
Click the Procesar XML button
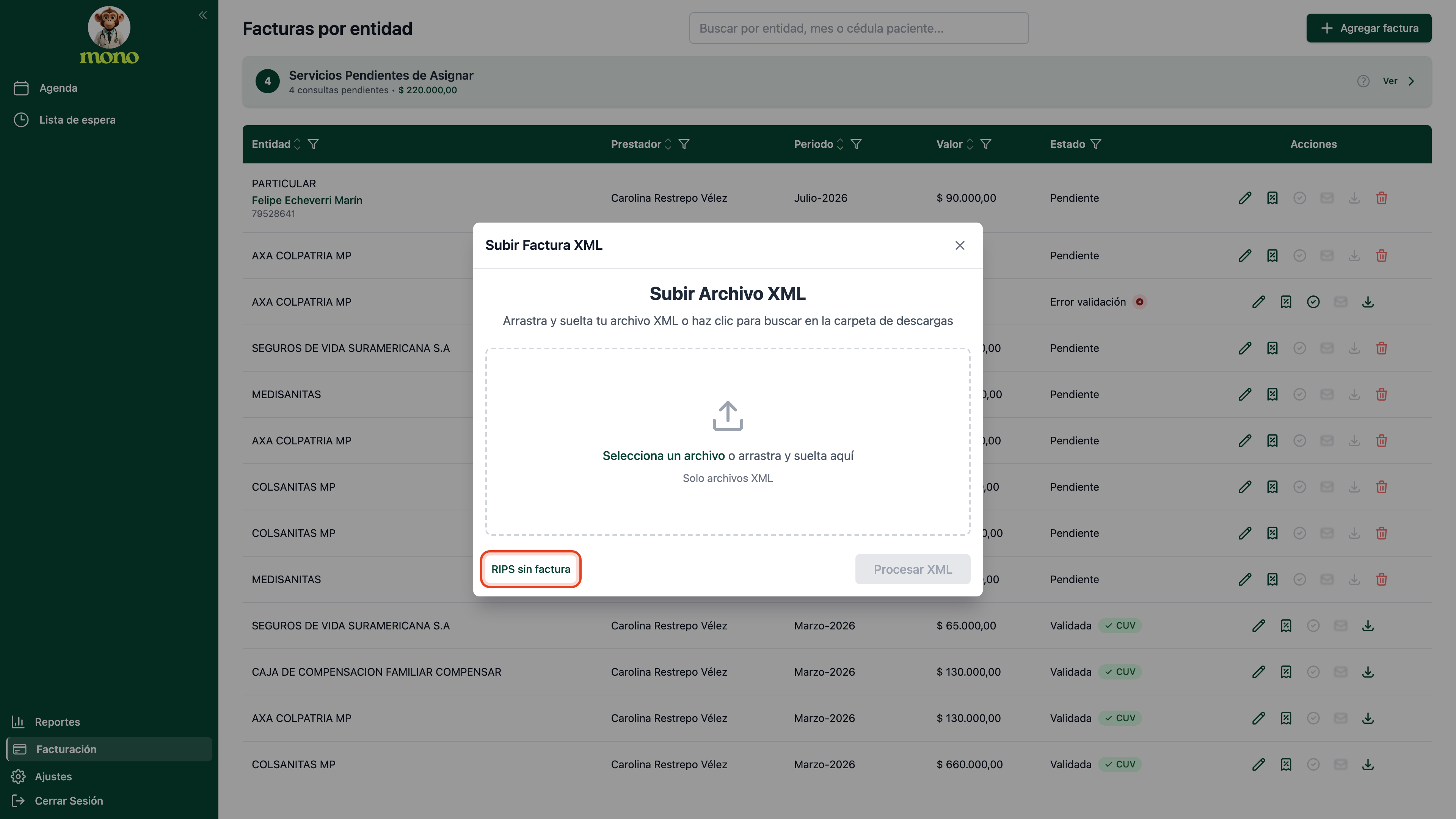pos(912,569)
